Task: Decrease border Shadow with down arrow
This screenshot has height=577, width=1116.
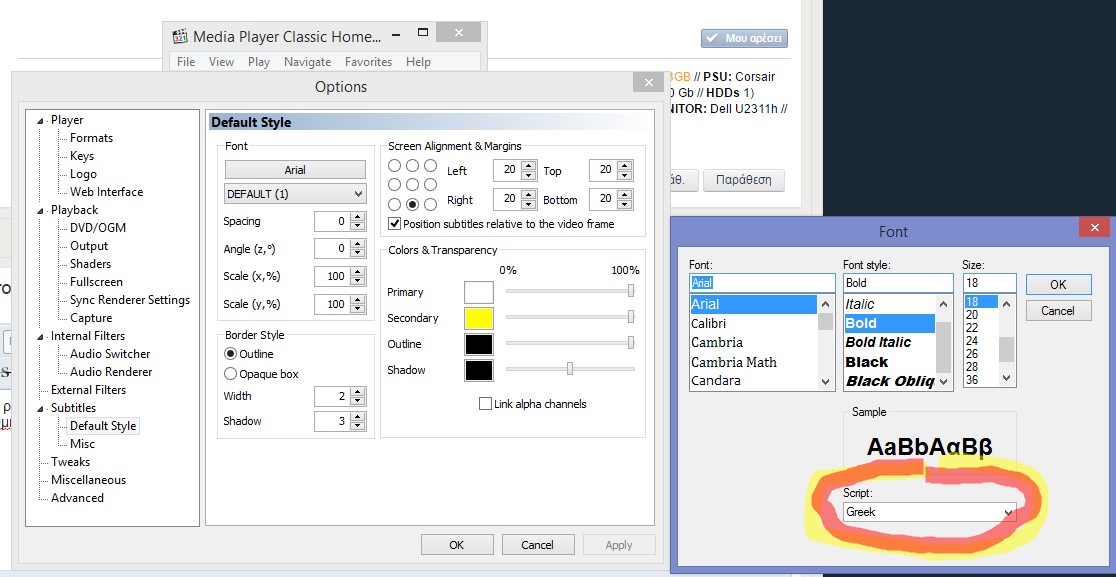Action: click(x=359, y=426)
